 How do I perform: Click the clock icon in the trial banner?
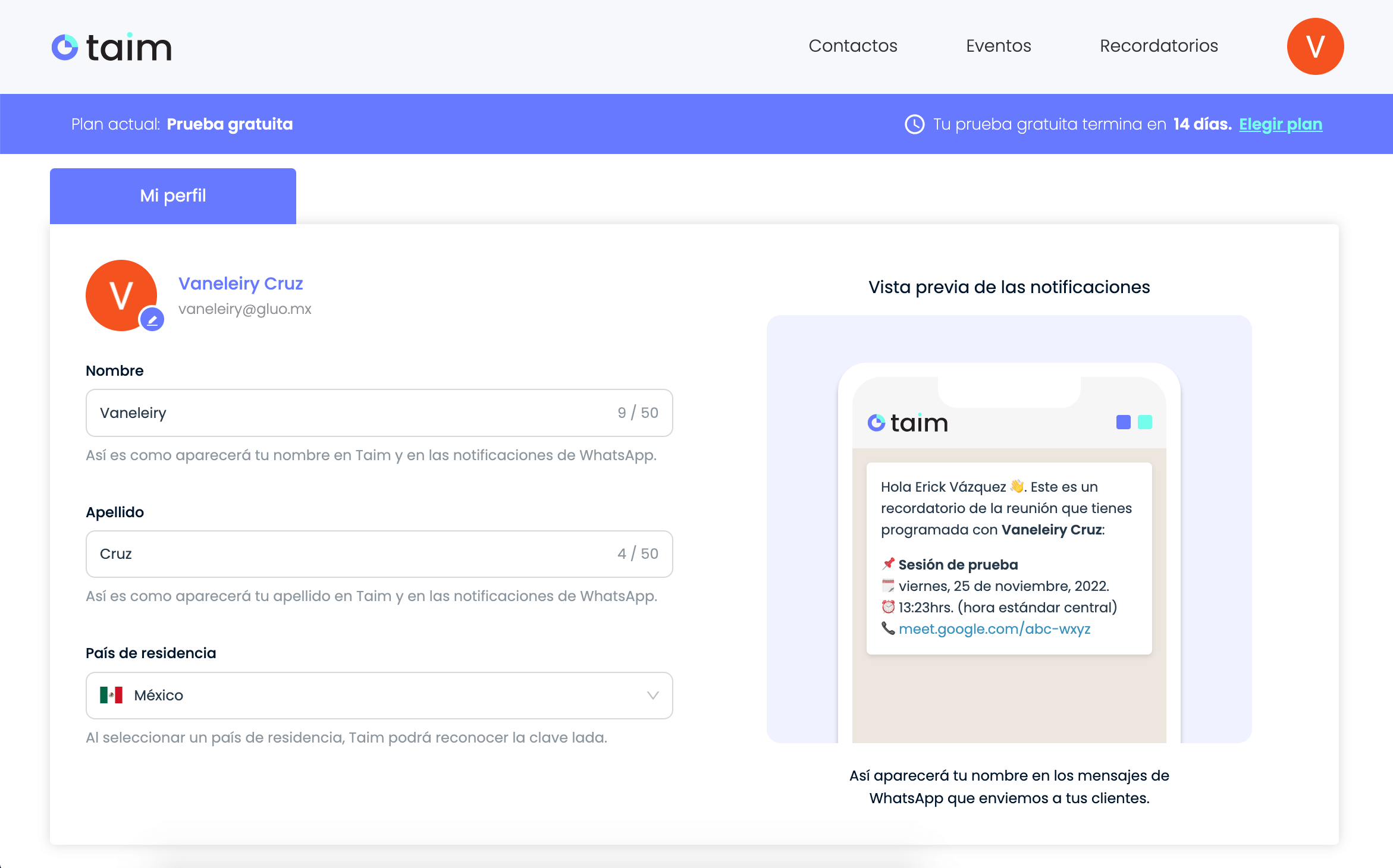(914, 124)
